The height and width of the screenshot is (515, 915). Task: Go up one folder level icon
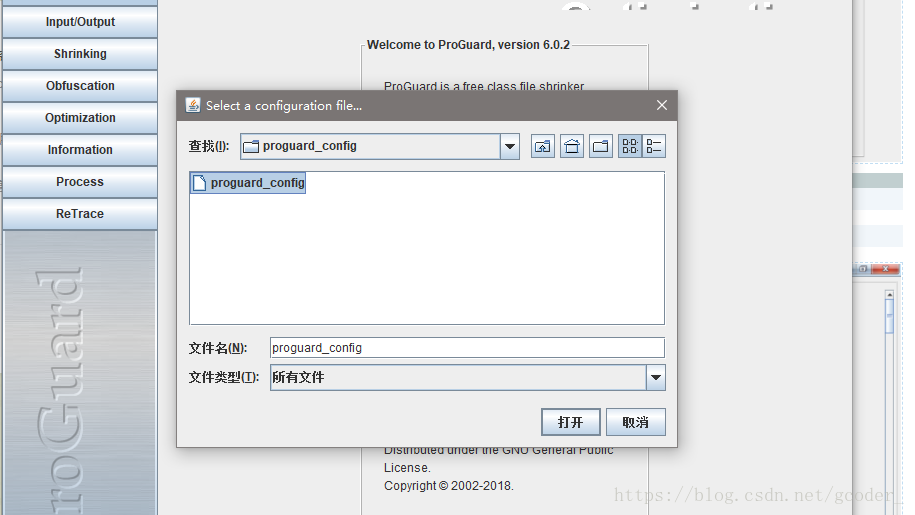(543, 146)
